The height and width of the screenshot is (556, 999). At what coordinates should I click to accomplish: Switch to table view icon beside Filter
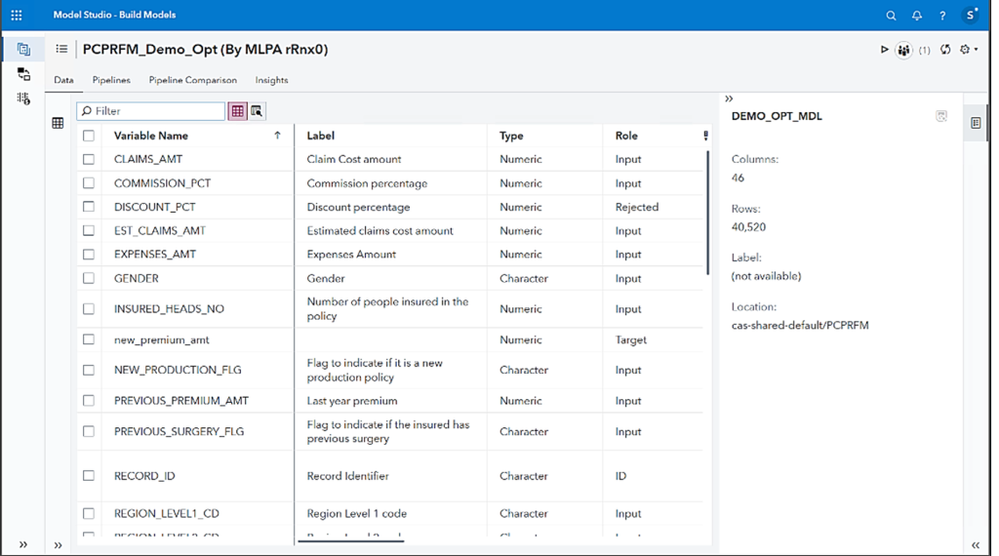click(x=237, y=111)
